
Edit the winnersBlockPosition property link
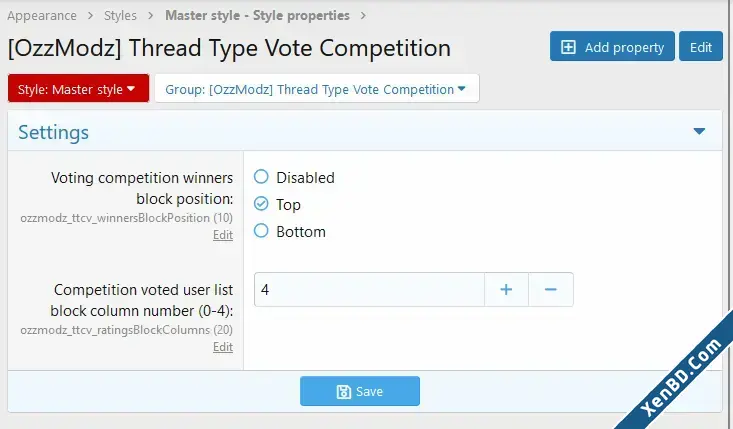[223, 235]
